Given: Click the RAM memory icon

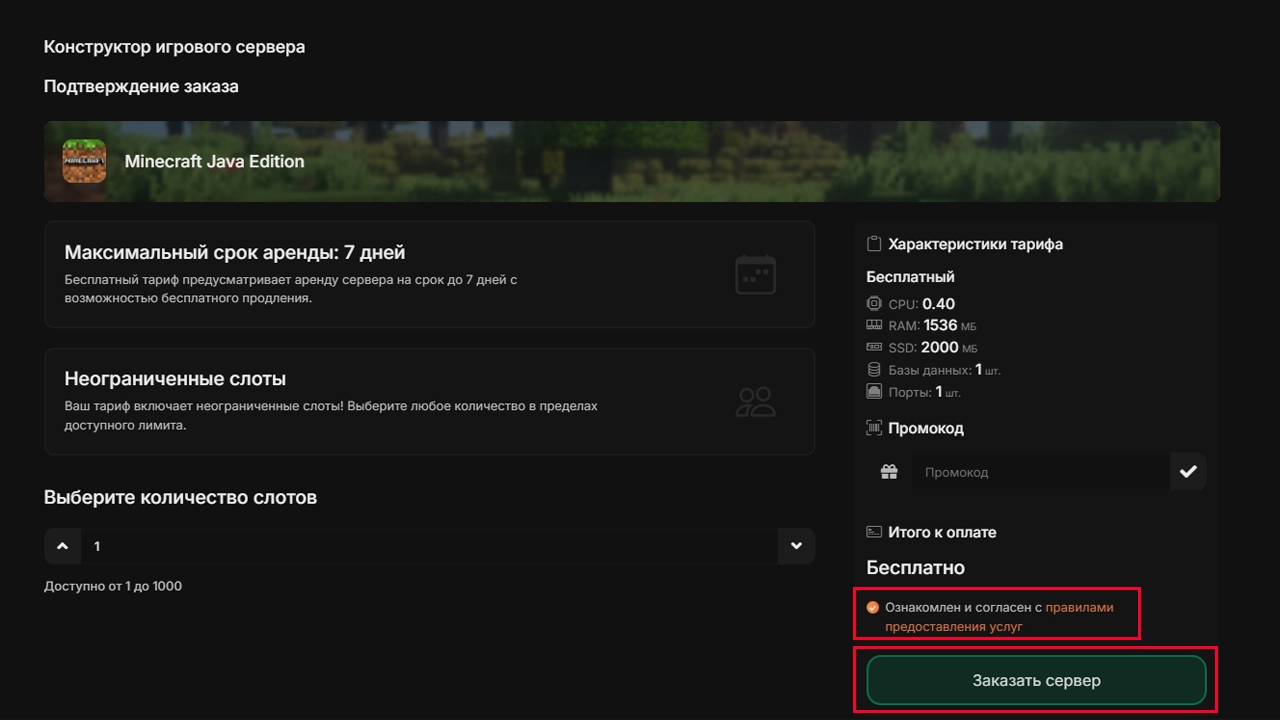Looking at the screenshot, I should tap(871, 325).
